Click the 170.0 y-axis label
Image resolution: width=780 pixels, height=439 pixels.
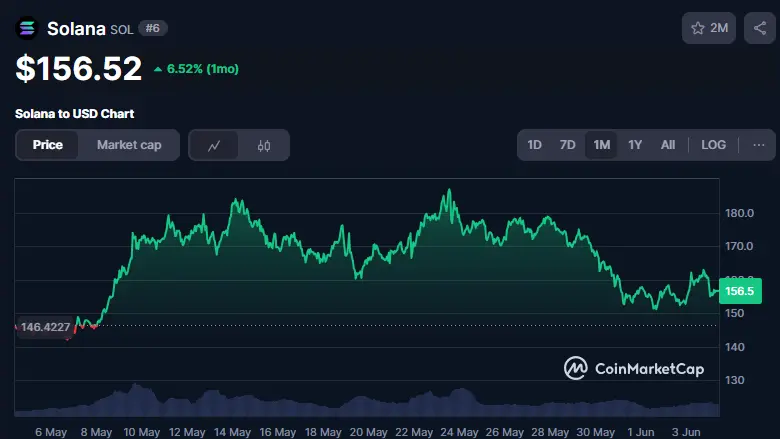click(x=739, y=246)
